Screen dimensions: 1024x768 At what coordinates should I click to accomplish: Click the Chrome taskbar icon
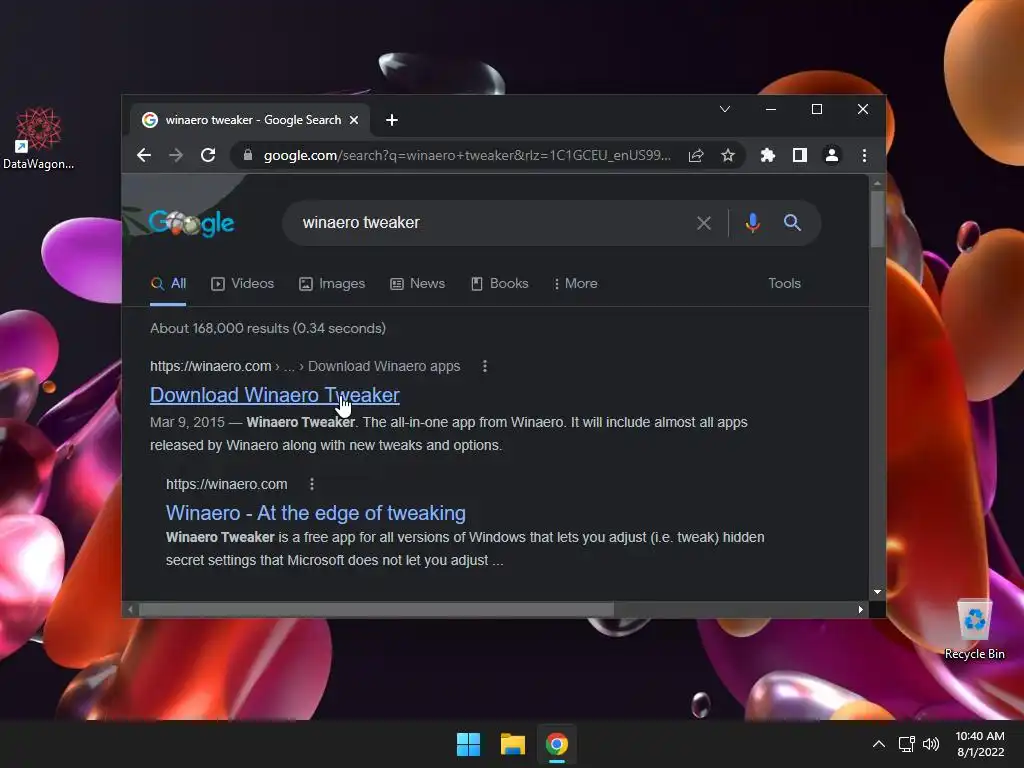(x=557, y=744)
